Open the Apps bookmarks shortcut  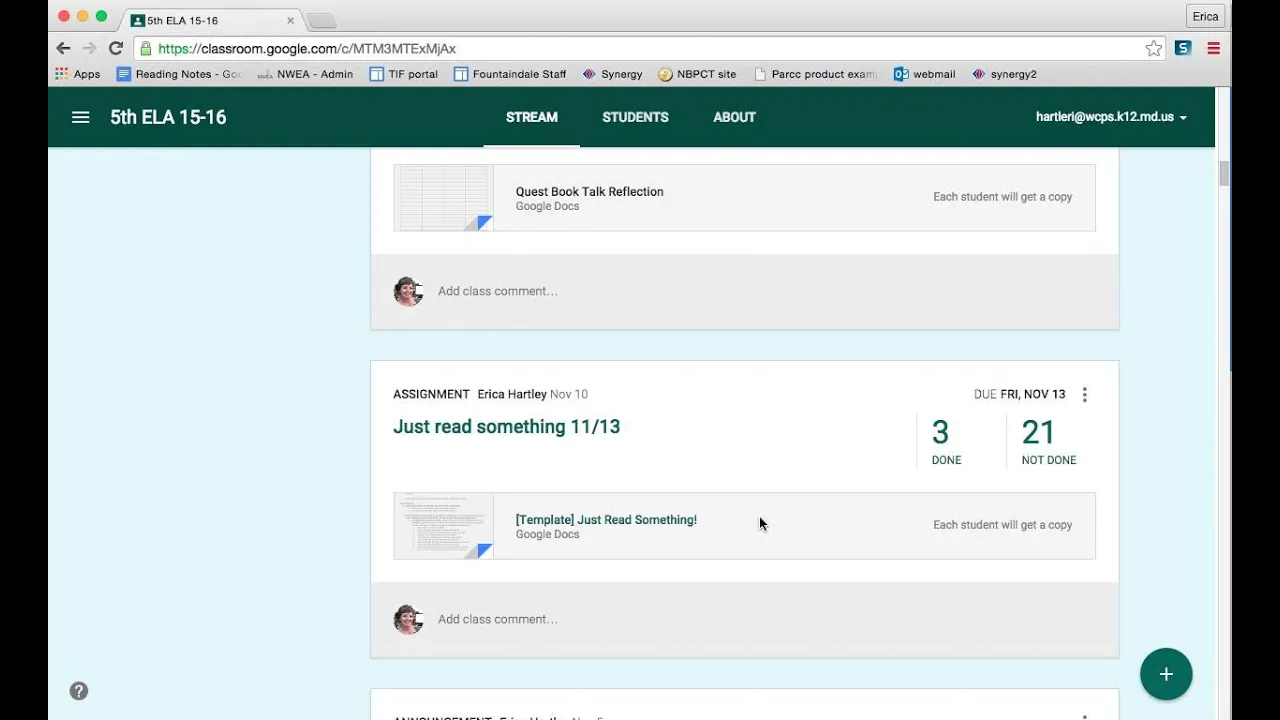78,74
